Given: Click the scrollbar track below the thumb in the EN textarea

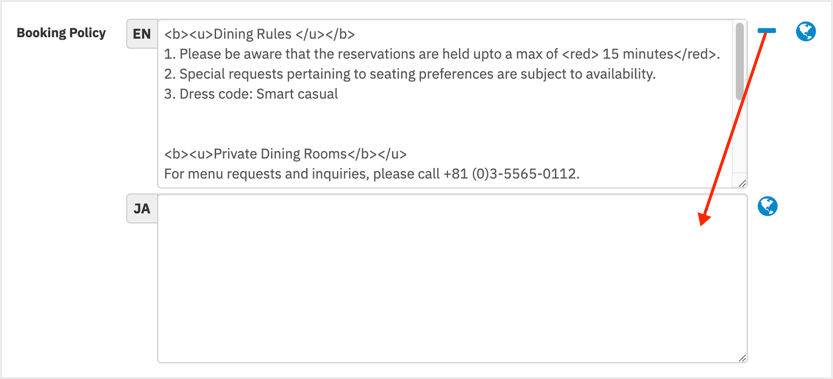Looking at the screenshot, I should point(740,138).
